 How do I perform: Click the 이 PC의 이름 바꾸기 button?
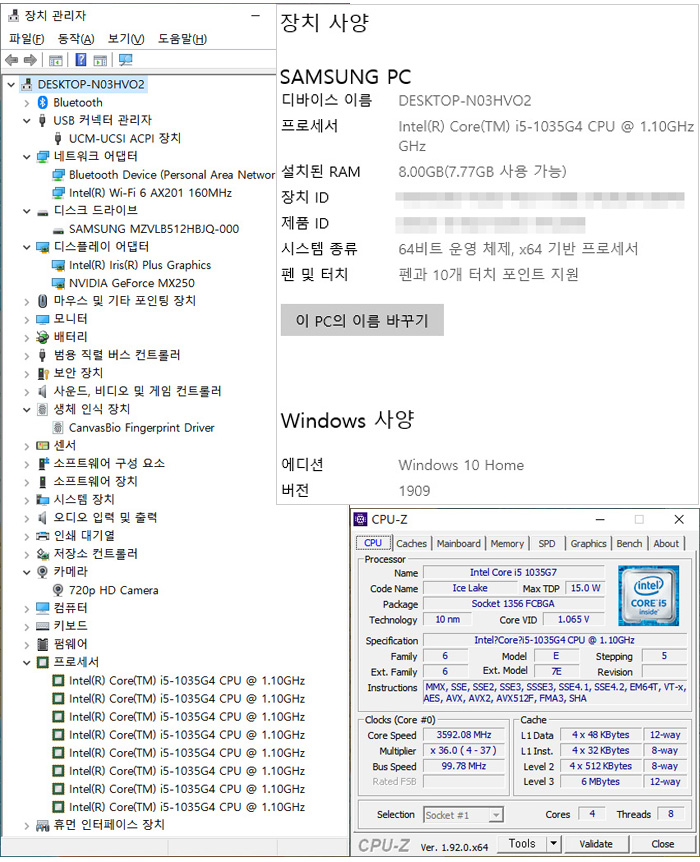coord(362,320)
